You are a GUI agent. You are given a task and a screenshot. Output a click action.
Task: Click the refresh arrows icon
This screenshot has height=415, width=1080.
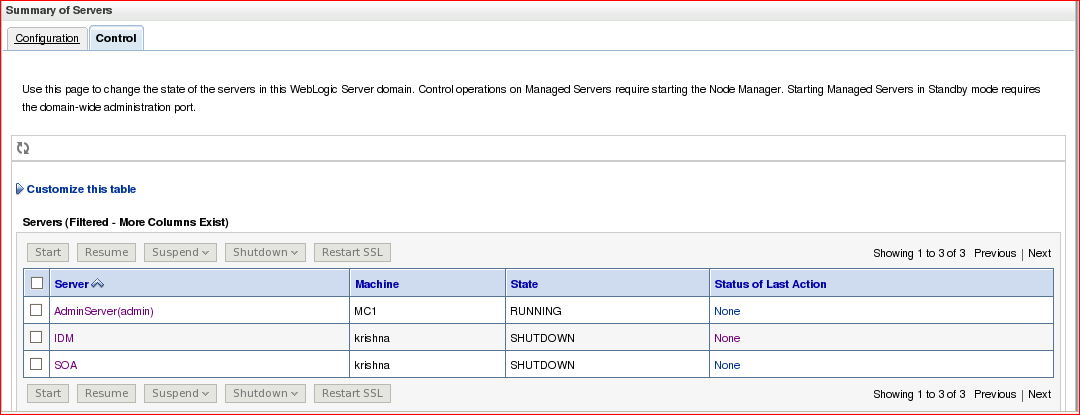(x=23, y=148)
